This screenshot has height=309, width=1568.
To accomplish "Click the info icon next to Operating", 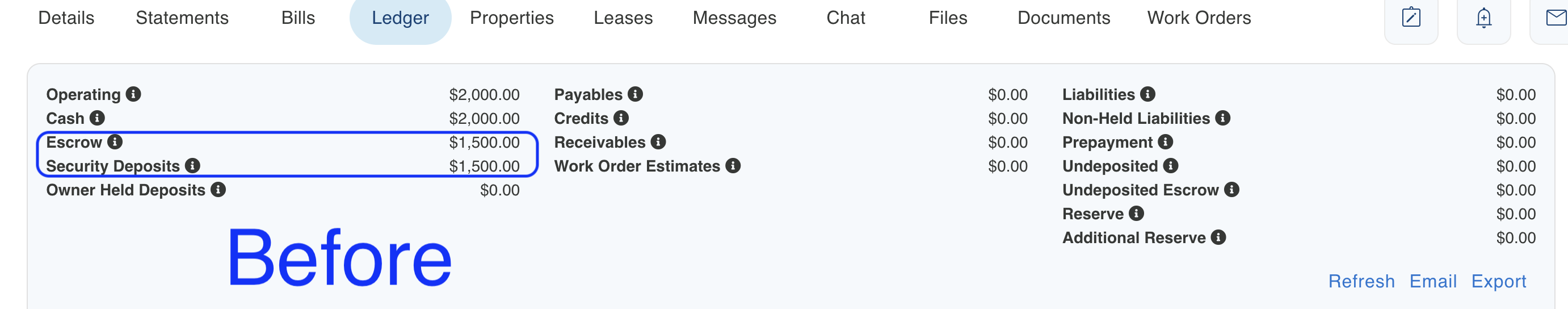I will pyautogui.click(x=133, y=94).
